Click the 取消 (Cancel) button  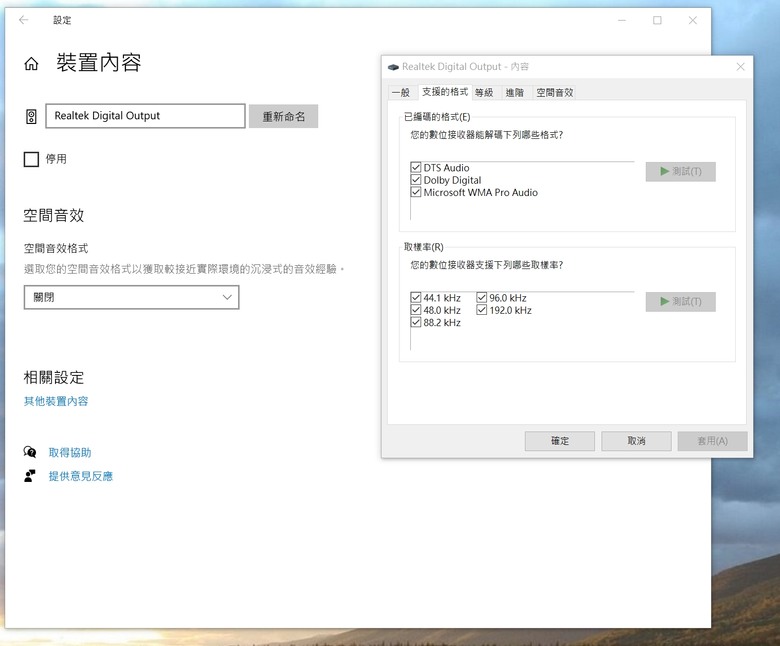(636, 441)
